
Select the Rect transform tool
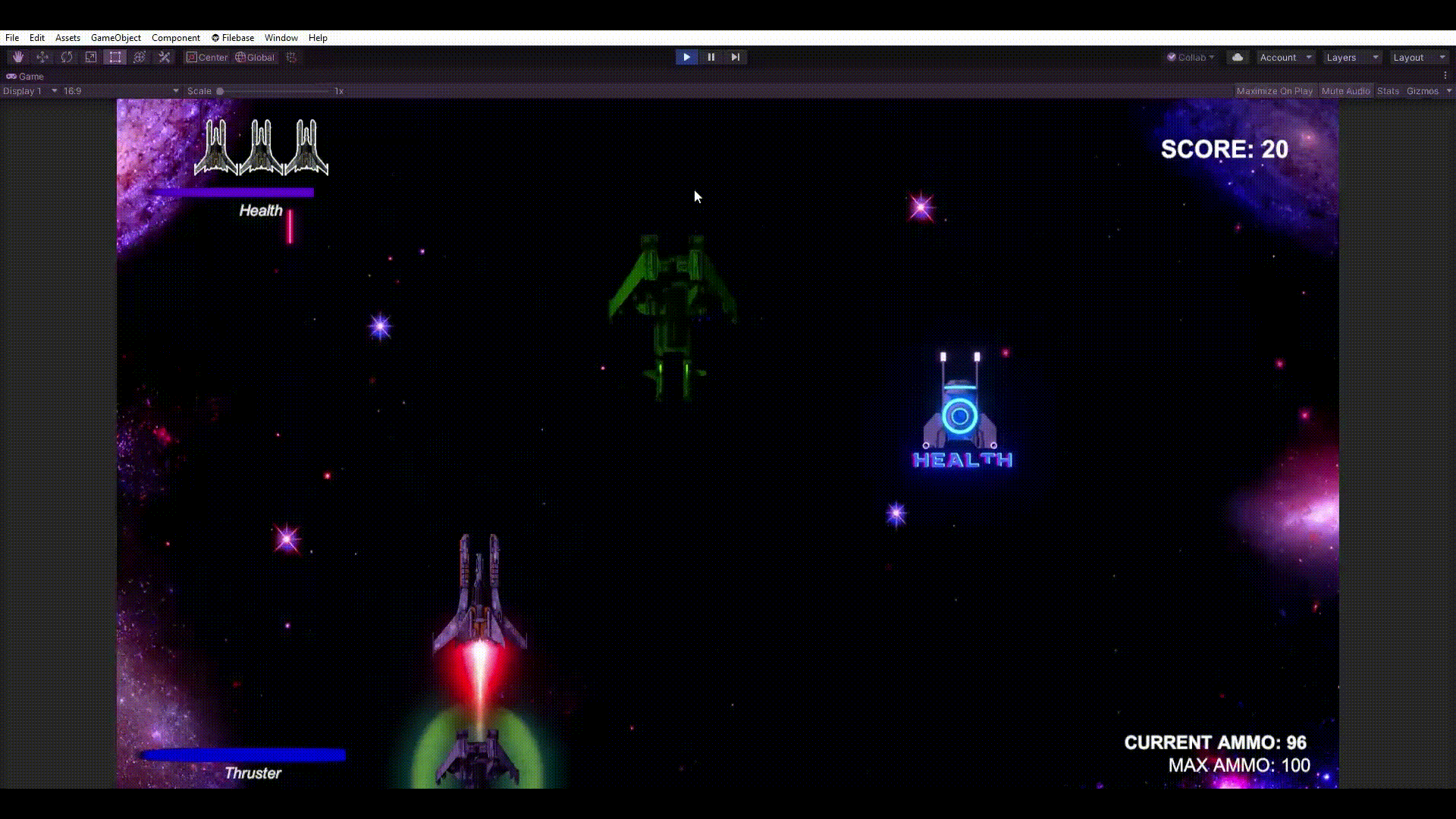point(115,57)
